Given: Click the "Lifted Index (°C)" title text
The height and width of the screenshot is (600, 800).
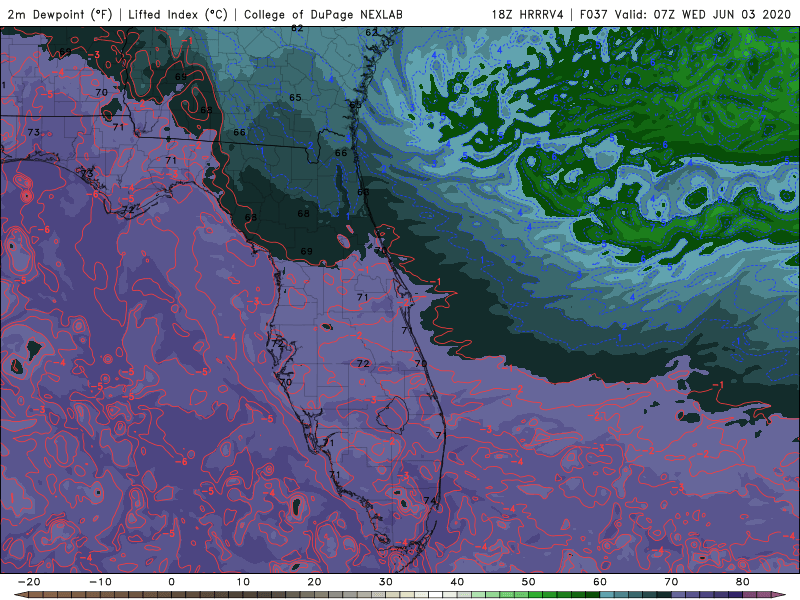Looking at the screenshot, I should (x=178, y=15).
